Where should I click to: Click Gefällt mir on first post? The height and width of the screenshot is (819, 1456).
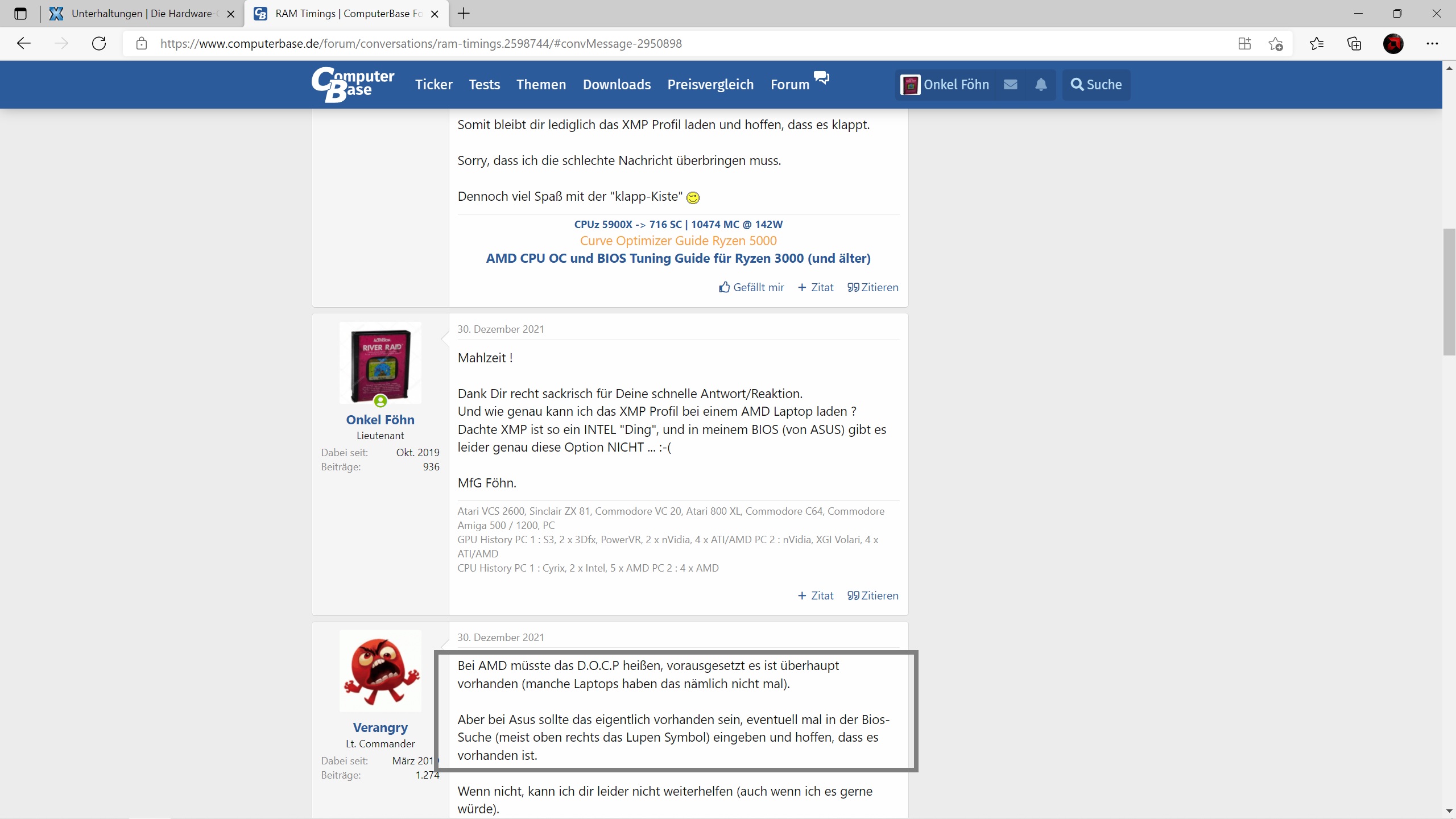click(x=751, y=287)
